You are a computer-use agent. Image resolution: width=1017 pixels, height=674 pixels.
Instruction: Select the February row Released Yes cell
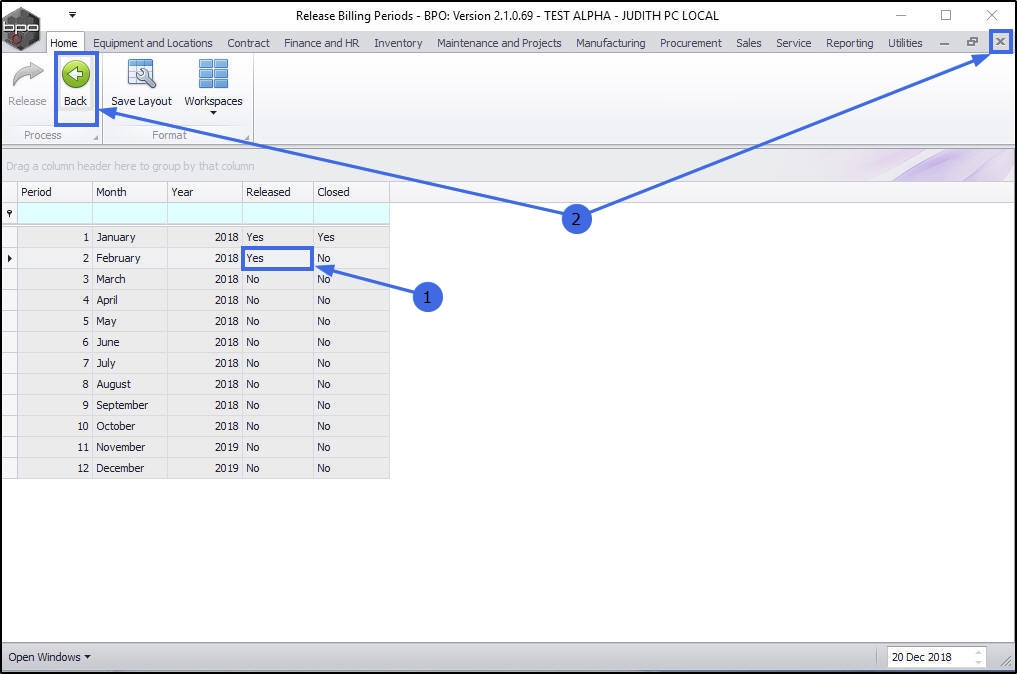click(x=278, y=258)
